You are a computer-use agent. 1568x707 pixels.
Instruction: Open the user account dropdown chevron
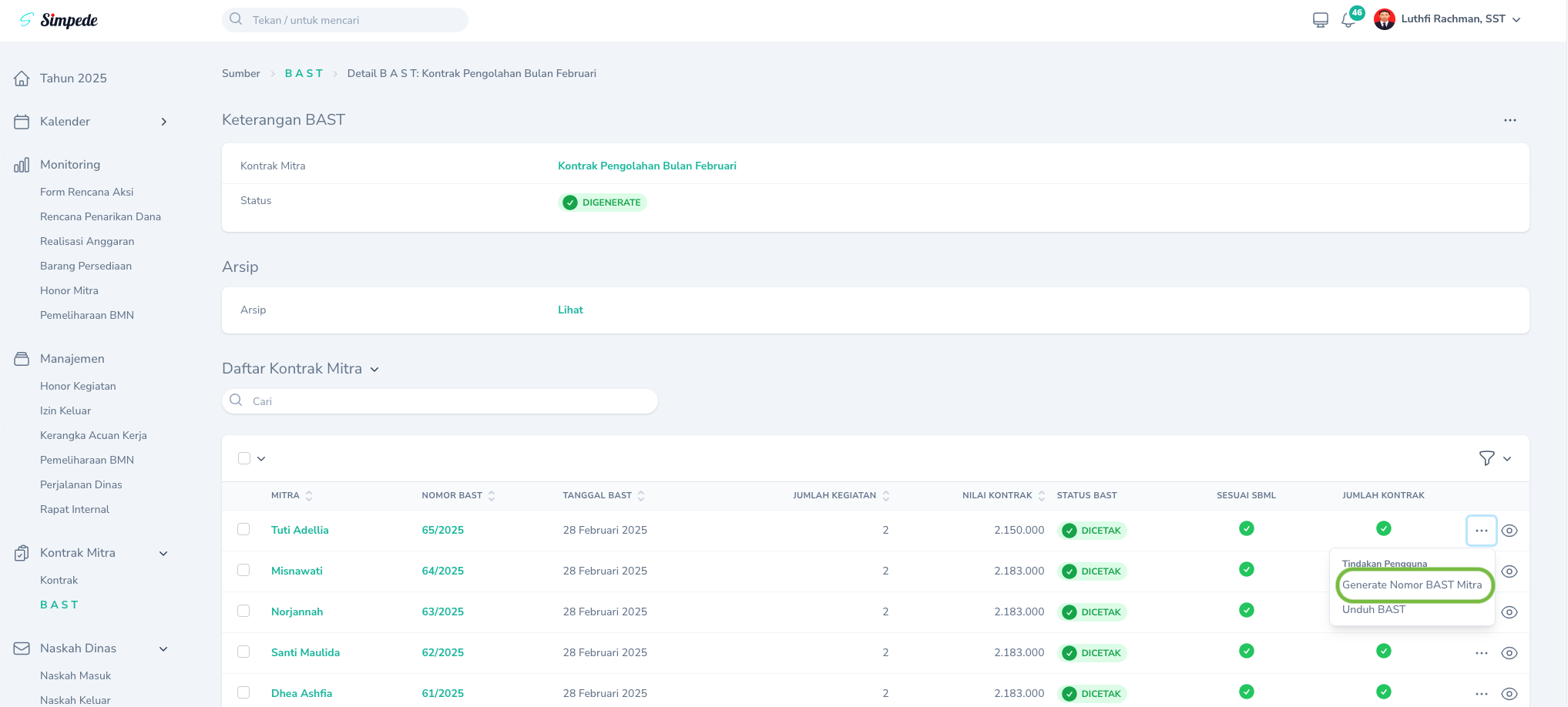[x=1516, y=20]
